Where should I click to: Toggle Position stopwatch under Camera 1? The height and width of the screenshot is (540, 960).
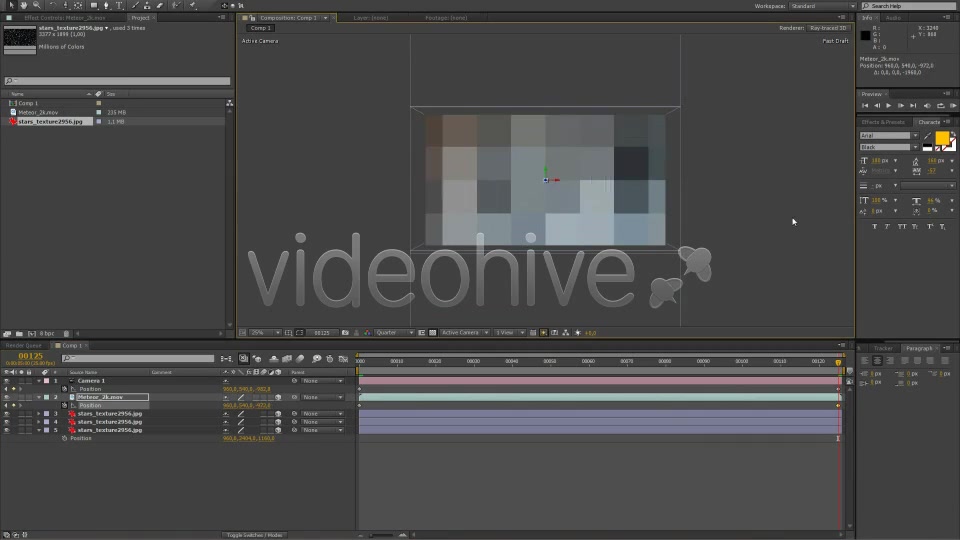point(64,389)
